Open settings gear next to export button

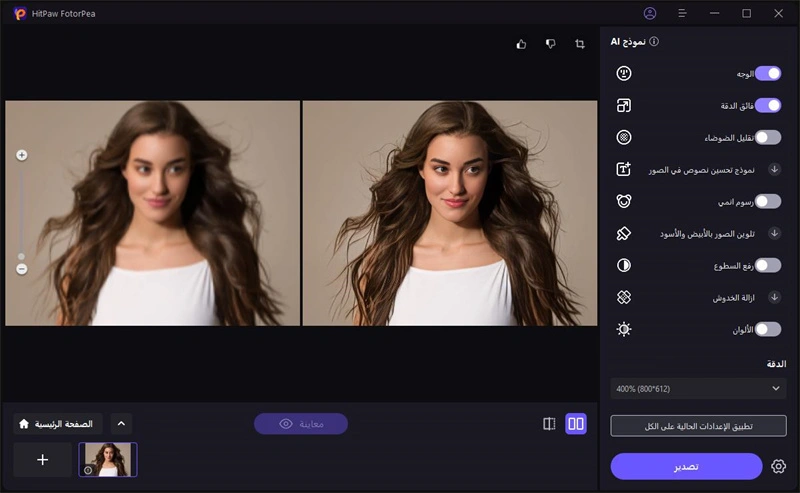coord(779,466)
